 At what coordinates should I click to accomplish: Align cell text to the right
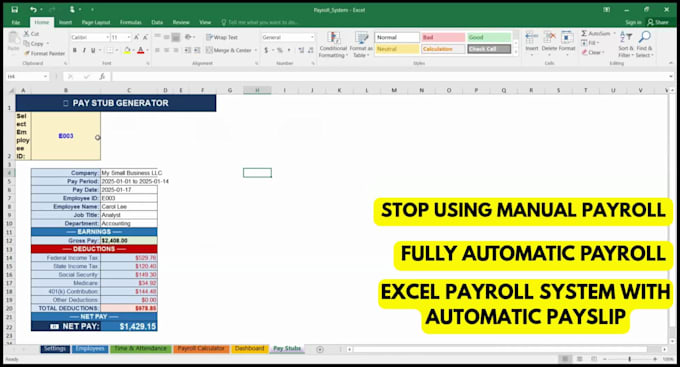tap(176, 50)
